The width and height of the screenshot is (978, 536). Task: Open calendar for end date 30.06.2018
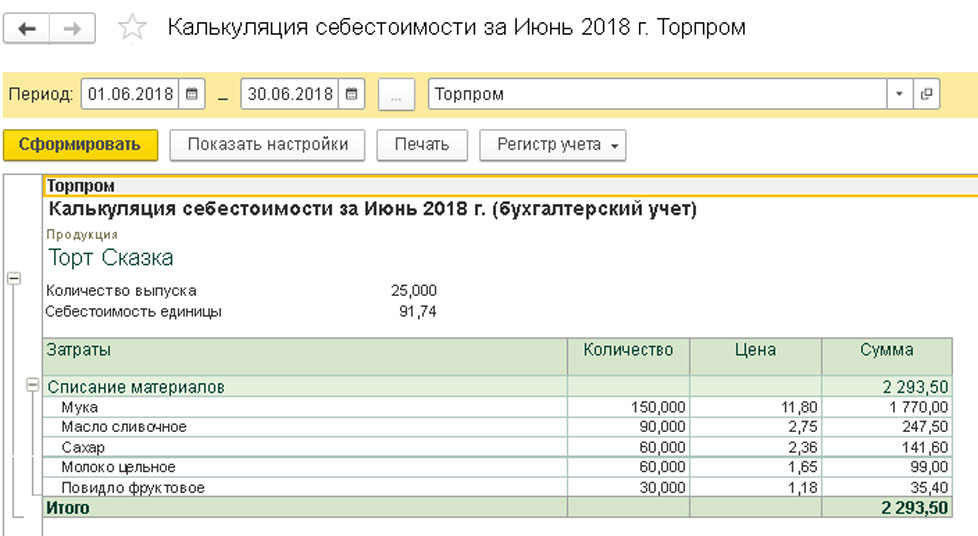click(x=352, y=95)
